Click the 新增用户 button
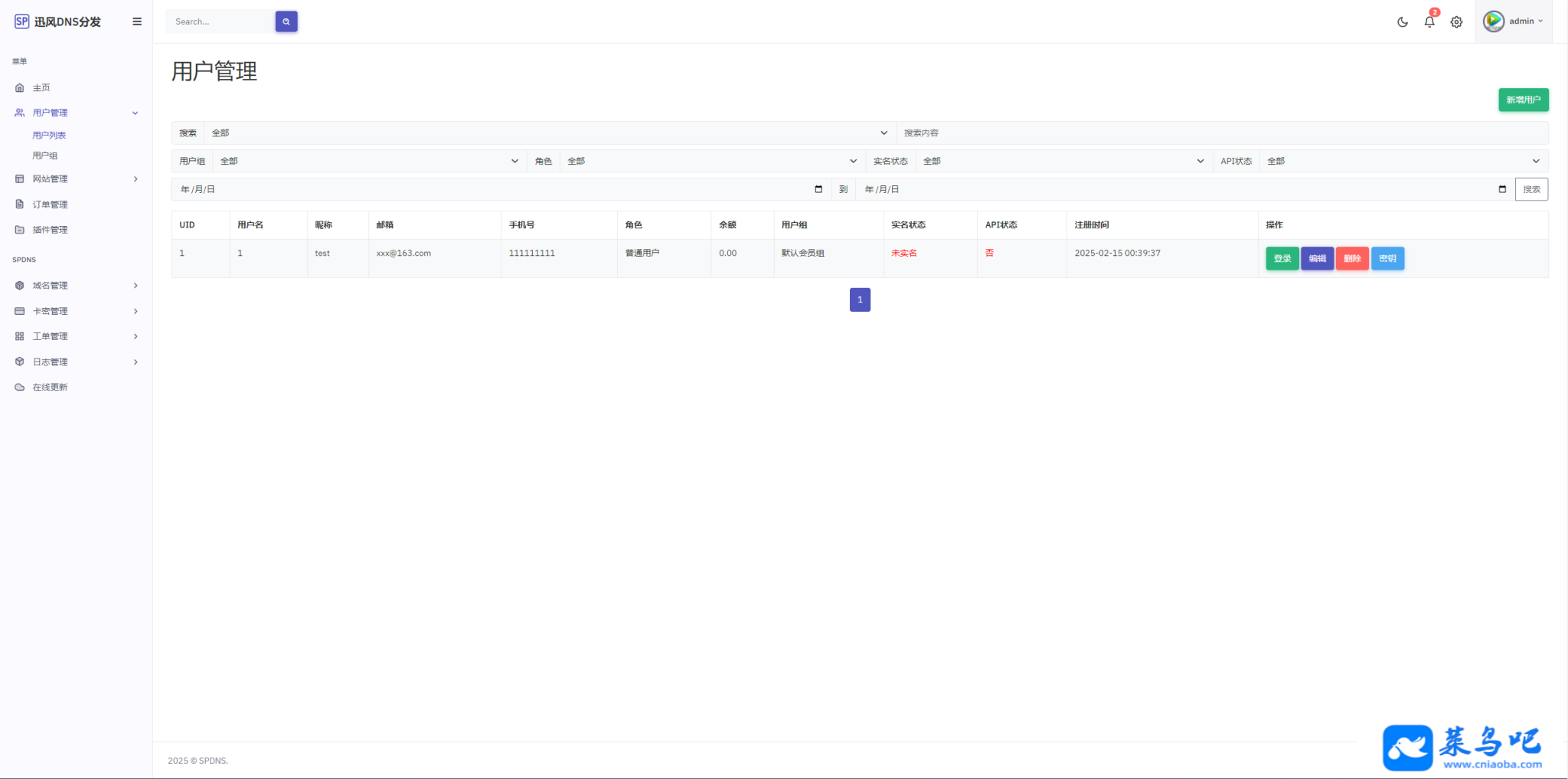 click(1523, 100)
